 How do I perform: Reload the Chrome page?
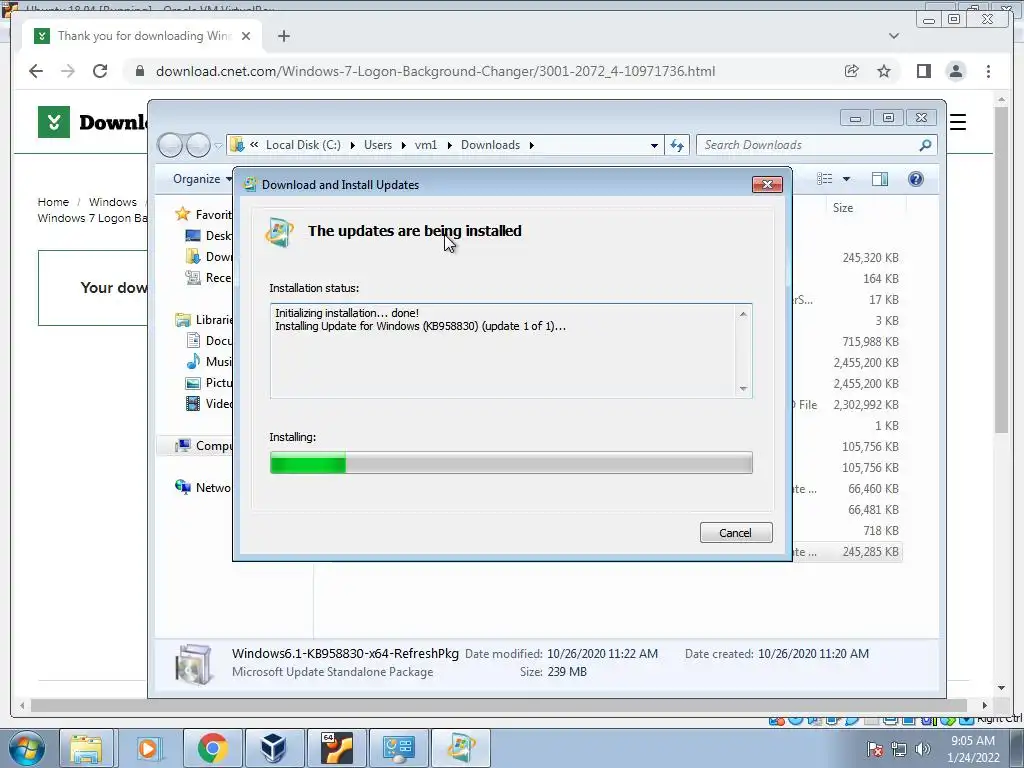[100, 71]
